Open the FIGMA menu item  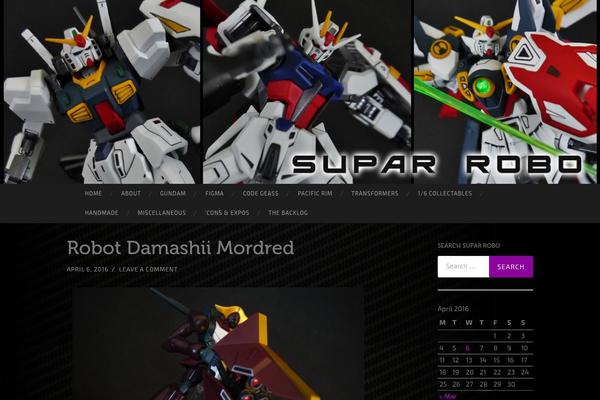(214, 193)
